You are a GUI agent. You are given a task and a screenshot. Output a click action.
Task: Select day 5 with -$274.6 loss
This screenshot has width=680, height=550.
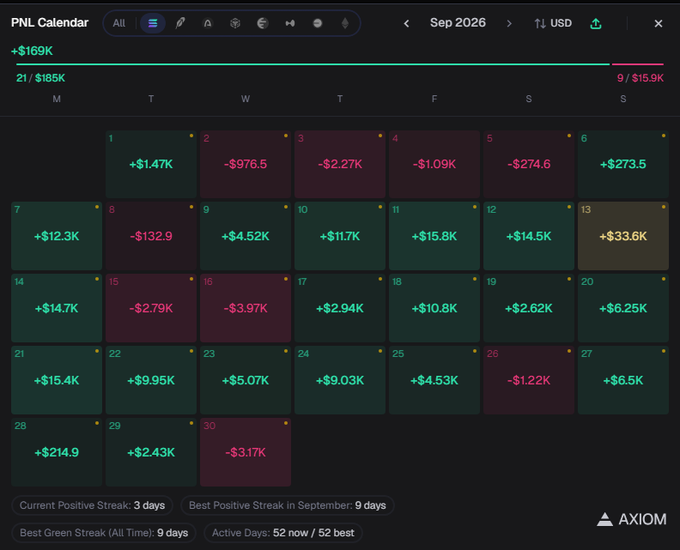coord(529,164)
